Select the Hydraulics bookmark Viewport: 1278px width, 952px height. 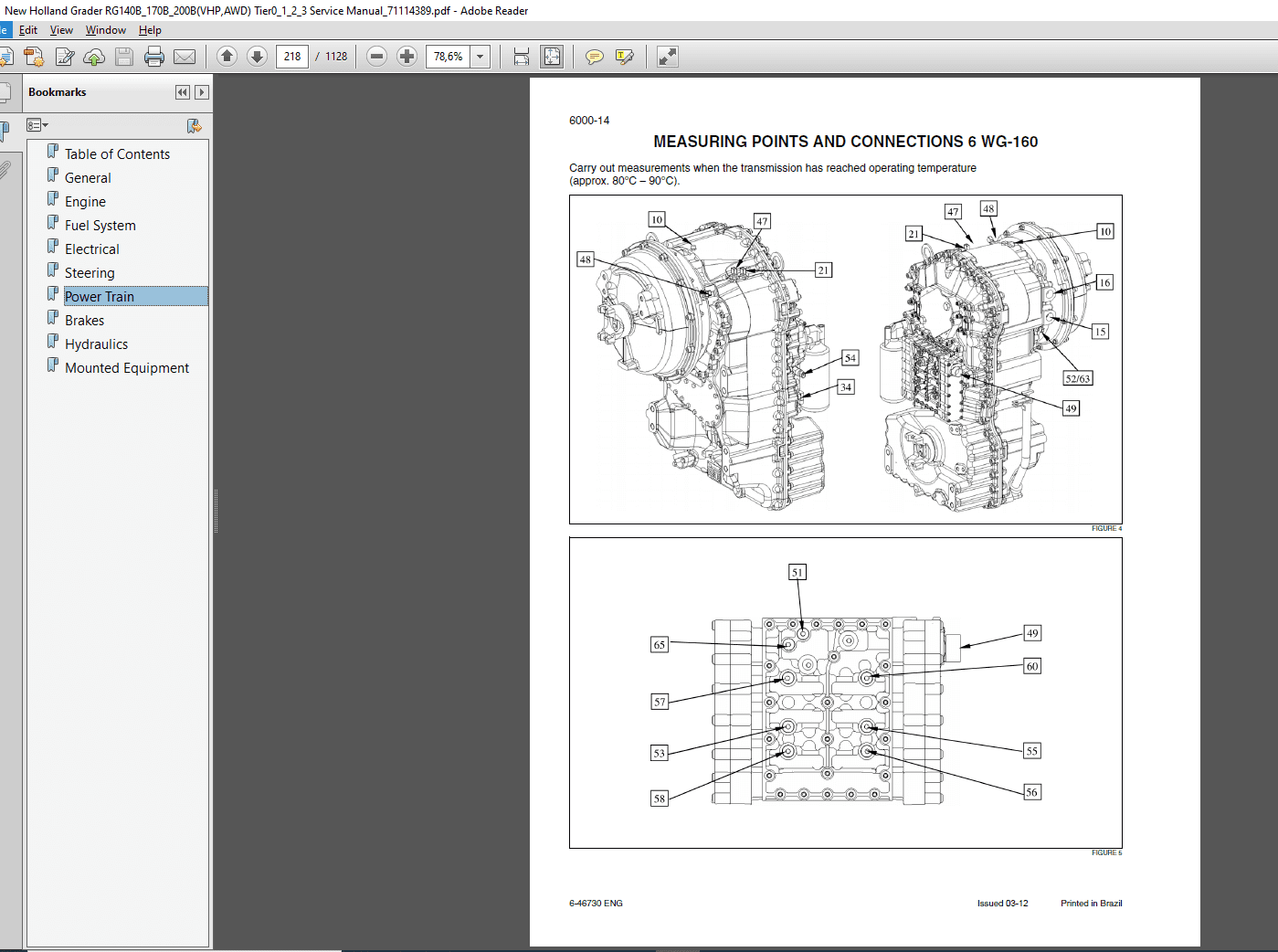click(95, 343)
